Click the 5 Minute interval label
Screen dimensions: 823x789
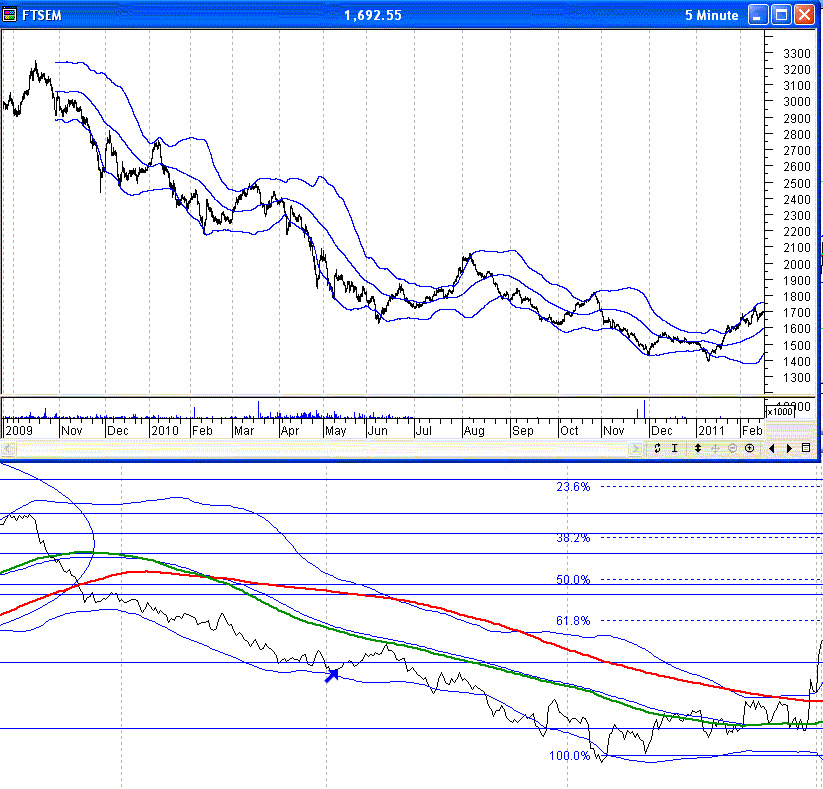pyautogui.click(x=711, y=15)
